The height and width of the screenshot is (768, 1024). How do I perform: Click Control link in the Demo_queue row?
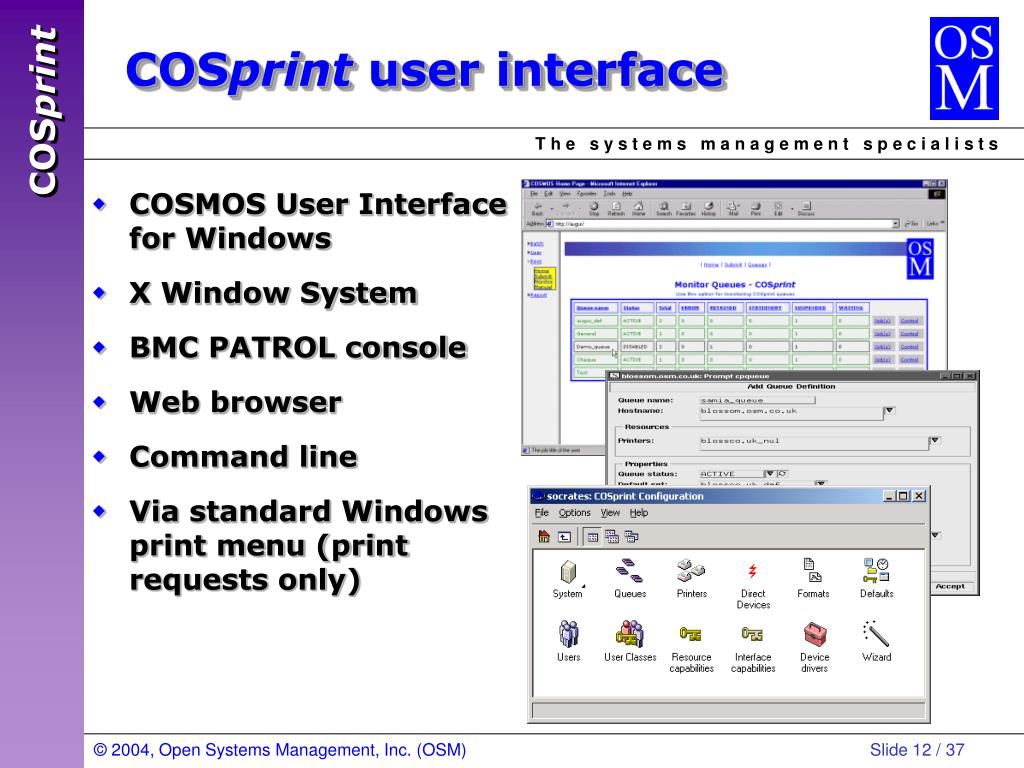[x=909, y=347]
